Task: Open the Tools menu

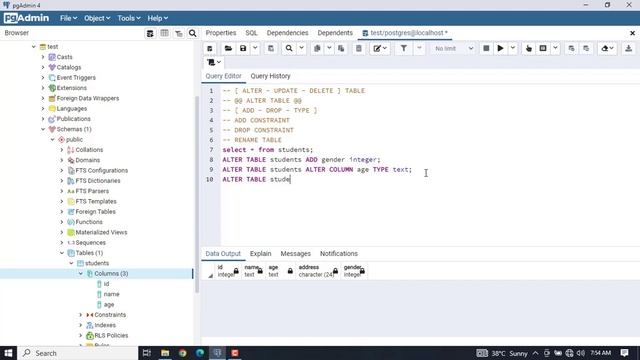Action: point(129,18)
